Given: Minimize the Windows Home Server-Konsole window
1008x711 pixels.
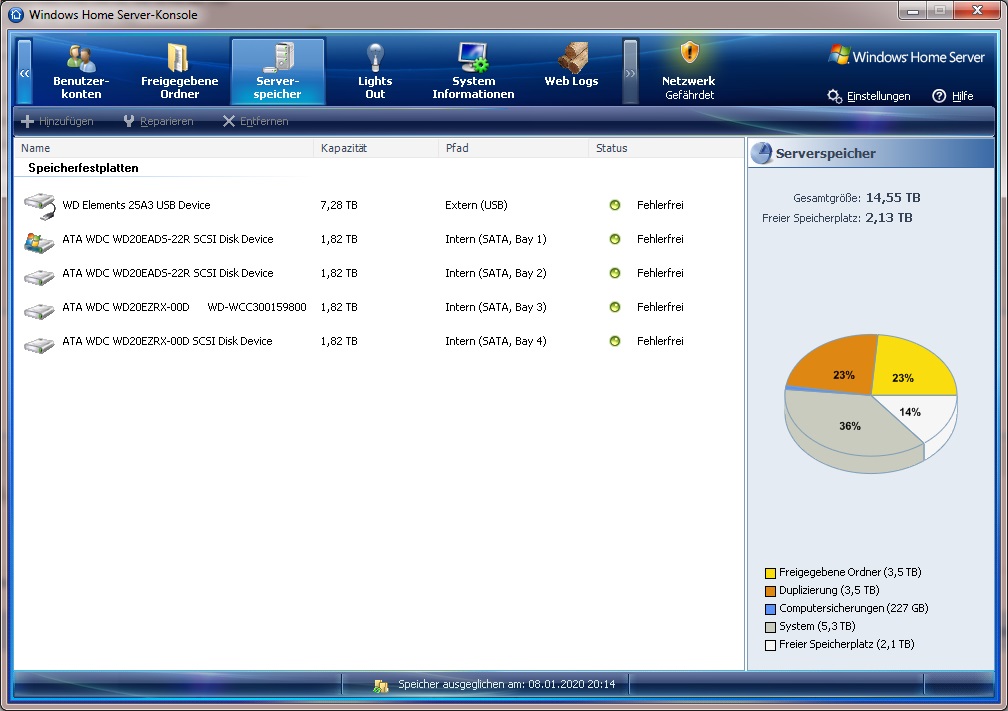Looking at the screenshot, I should (x=913, y=11).
